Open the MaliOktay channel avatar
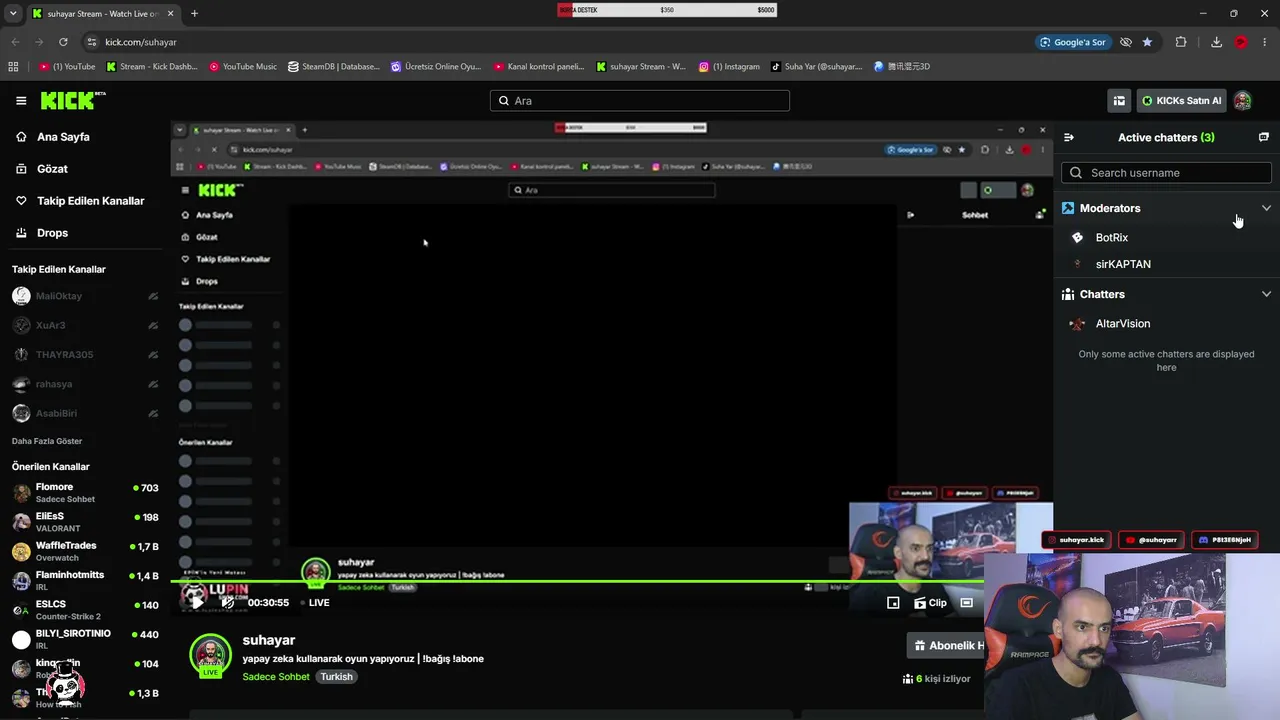This screenshot has width=1280, height=720. click(x=21, y=296)
